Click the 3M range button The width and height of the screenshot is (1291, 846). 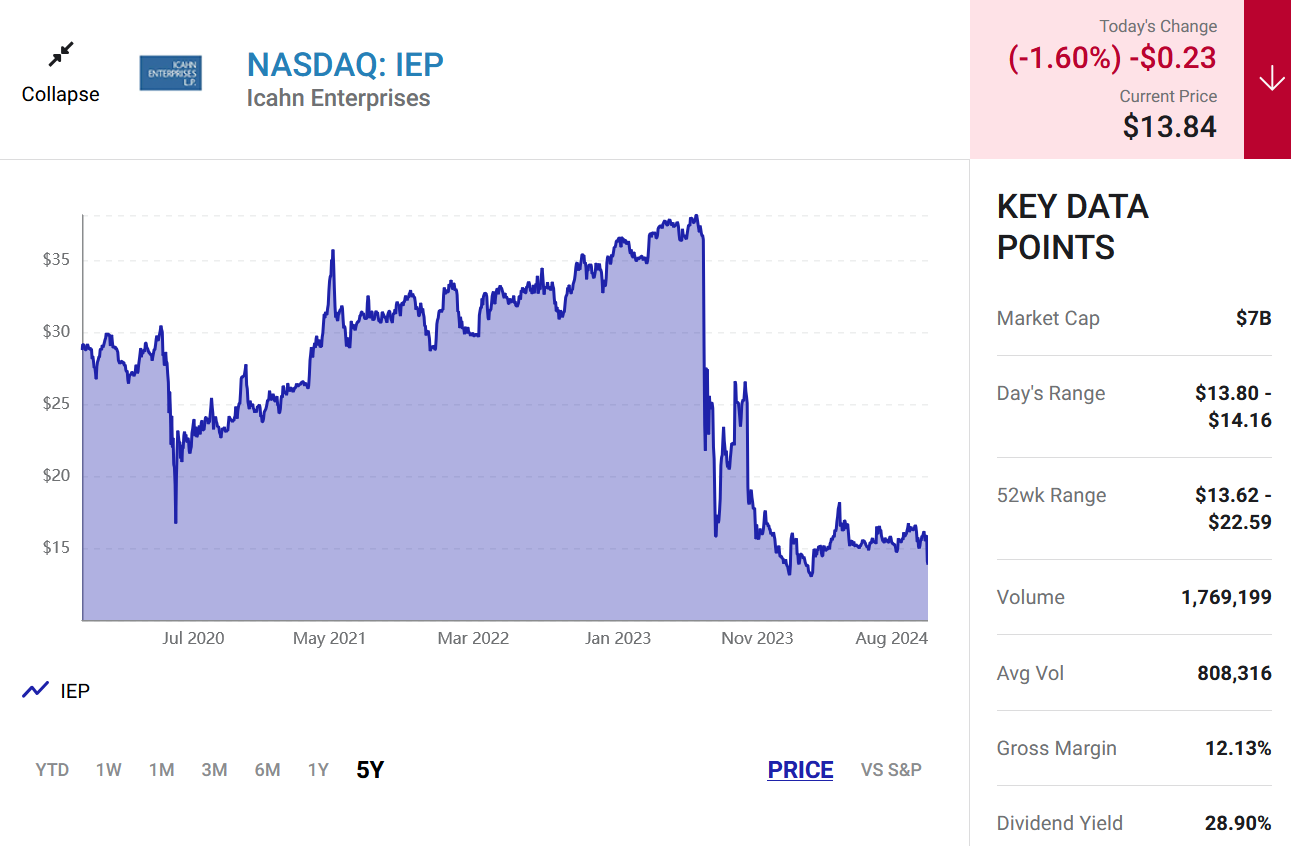click(214, 769)
